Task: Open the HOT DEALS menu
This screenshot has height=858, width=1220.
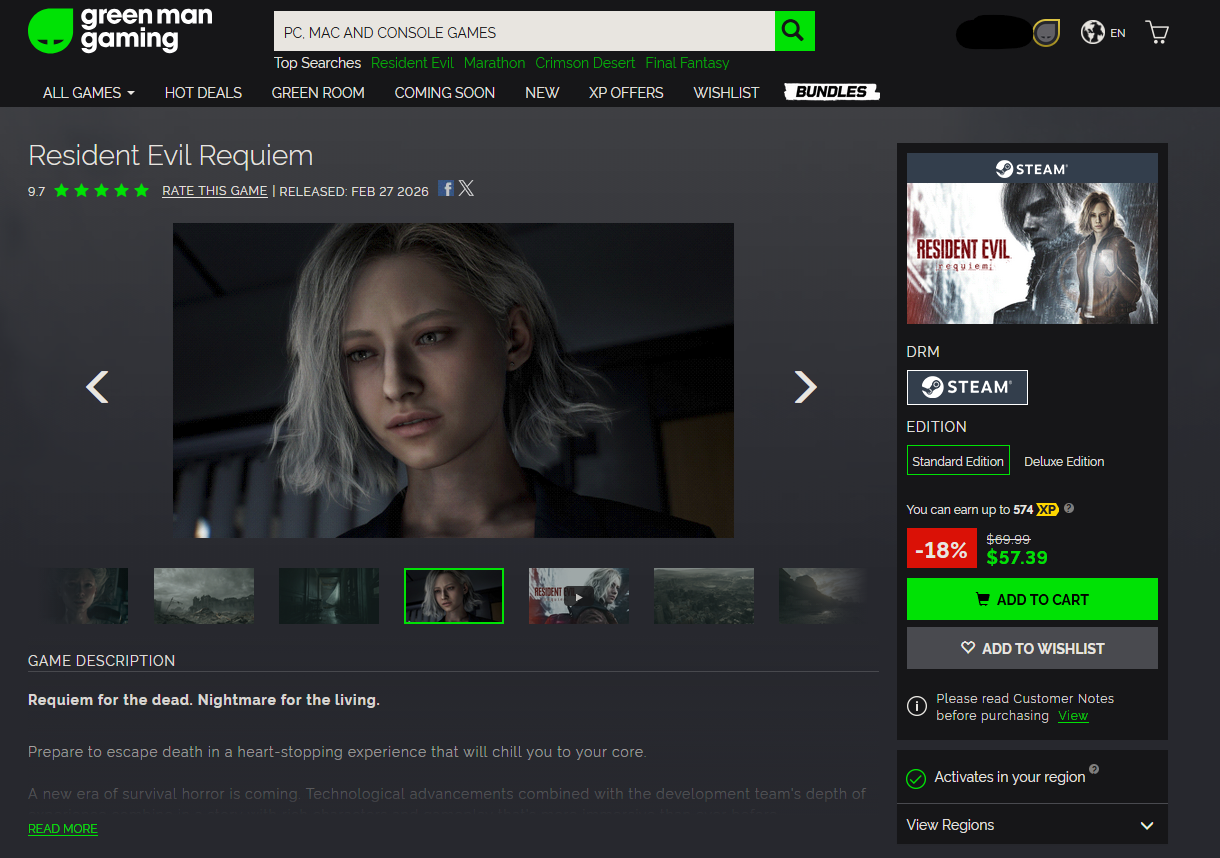Action: [x=203, y=92]
